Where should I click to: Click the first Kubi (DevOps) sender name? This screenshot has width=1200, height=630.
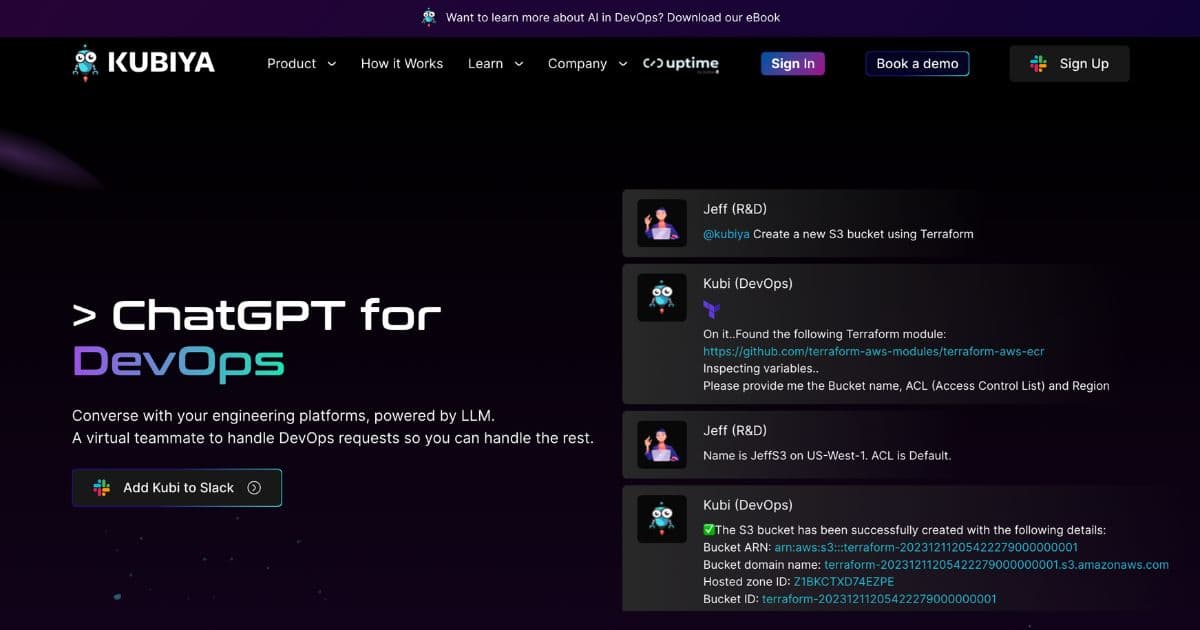748,283
